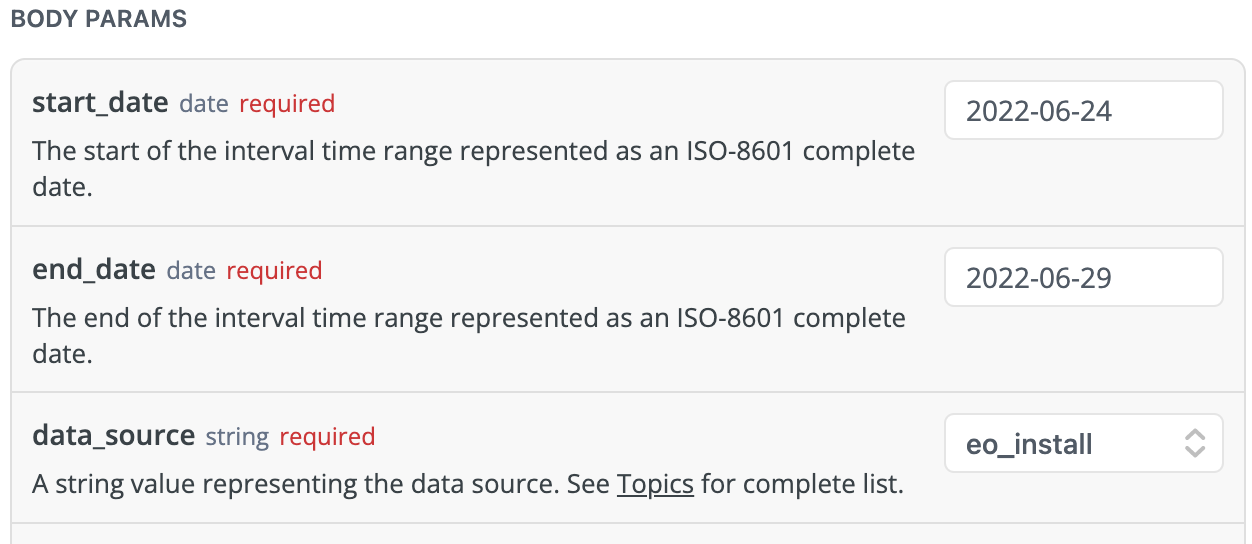Viewport: 1252px width, 544px height.
Task: Open the eo_install data source dropdown
Action: (x=1082, y=443)
